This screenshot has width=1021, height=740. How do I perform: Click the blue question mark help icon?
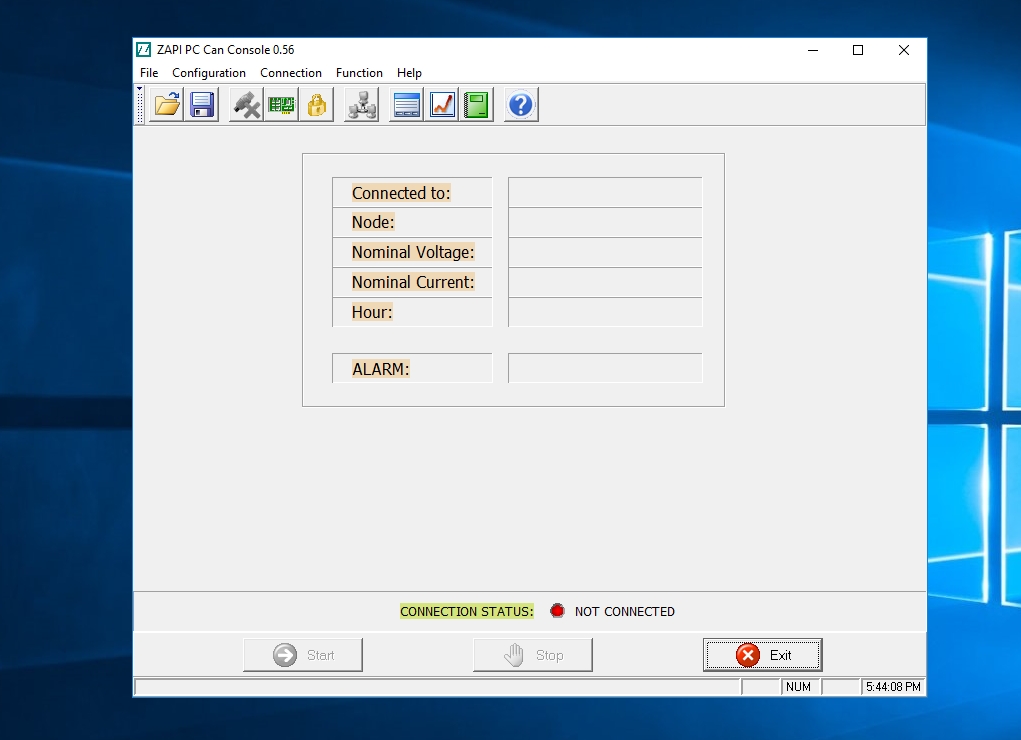click(x=521, y=105)
